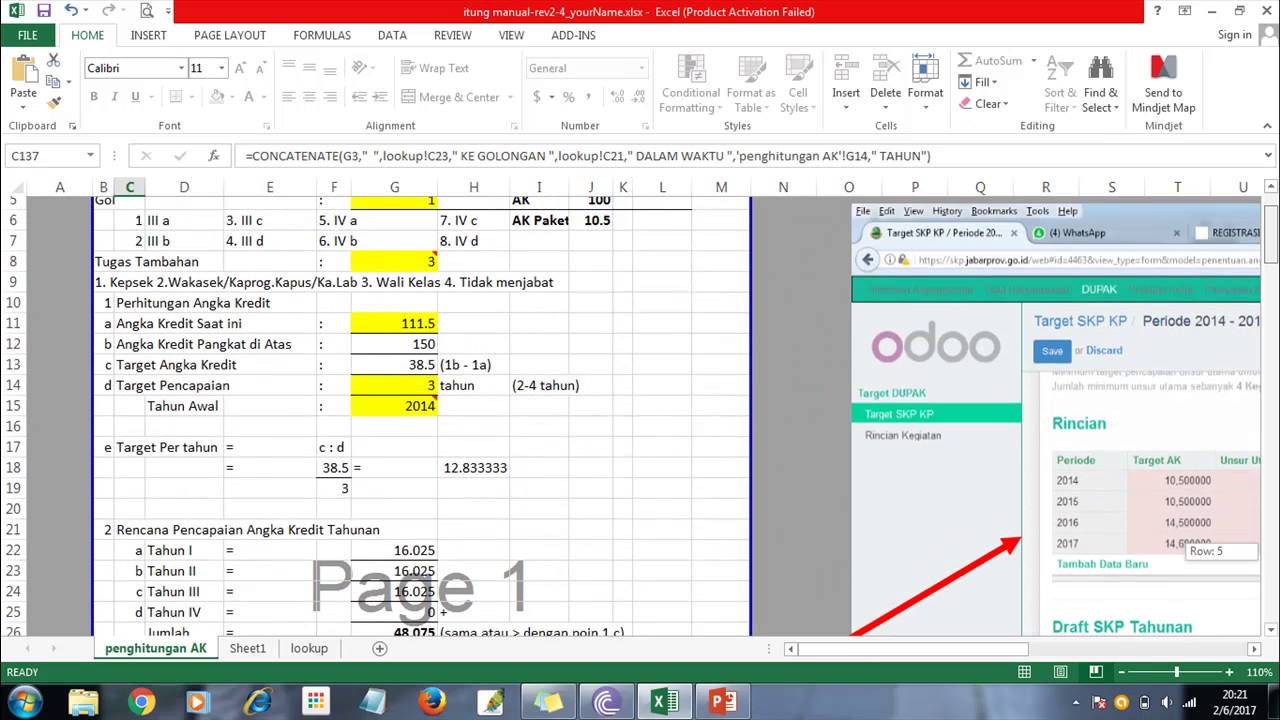Open the Merge & Center dropdown arrow
1280x720 pixels.
[510, 97]
